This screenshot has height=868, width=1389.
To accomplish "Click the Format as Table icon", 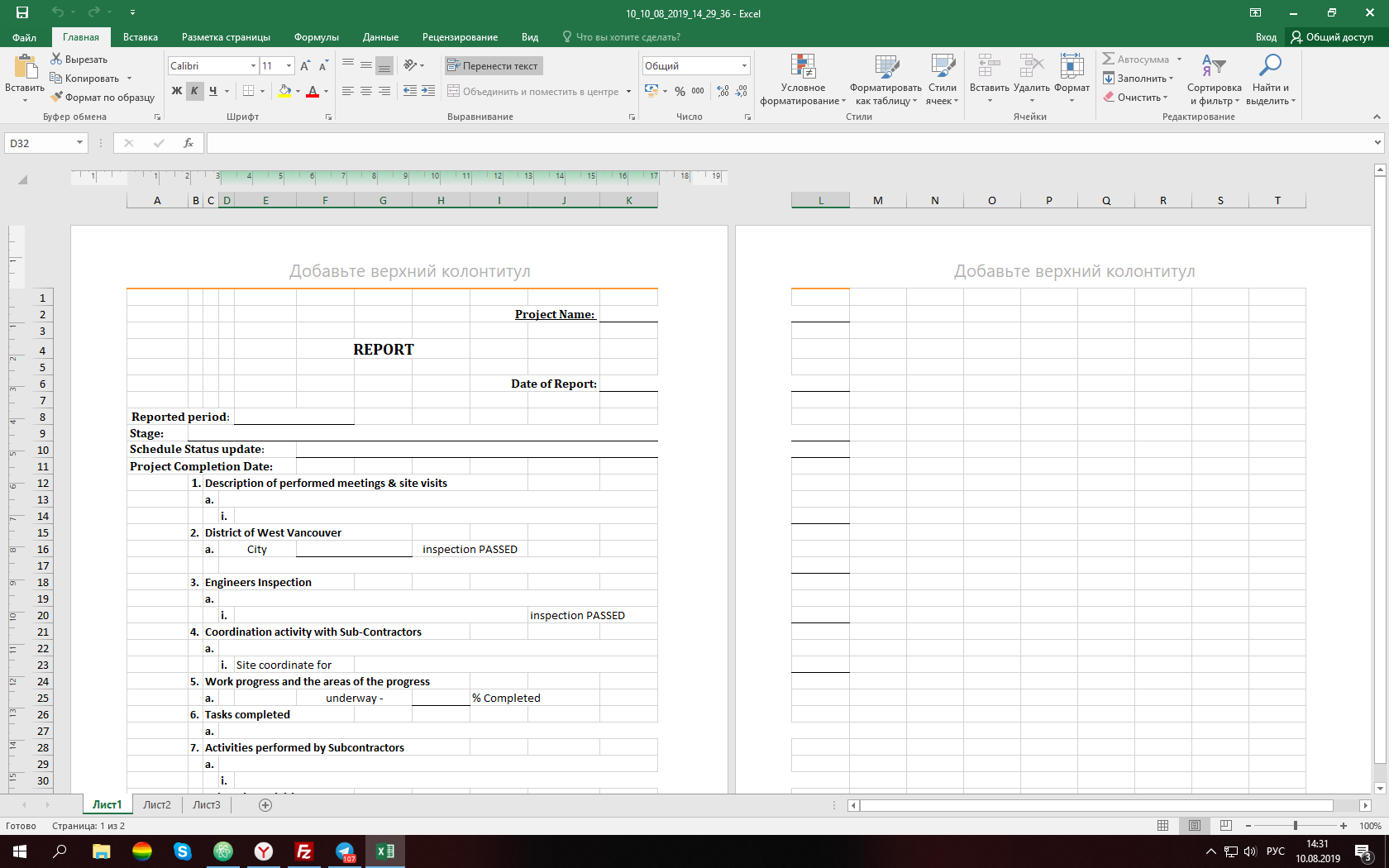I will coord(886,66).
